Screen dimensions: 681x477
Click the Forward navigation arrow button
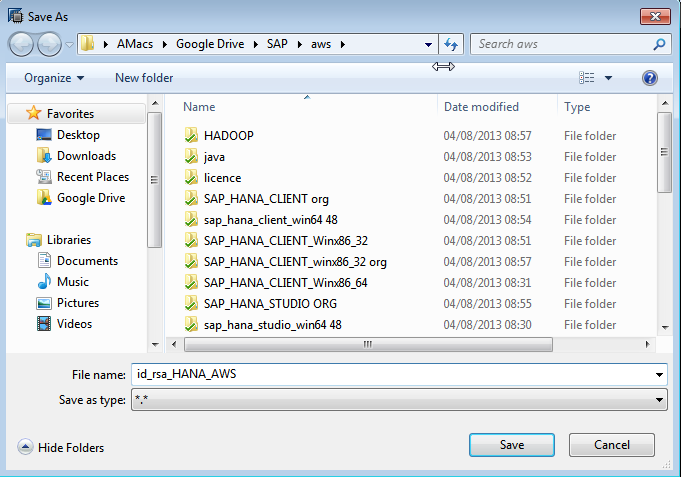point(49,44)
